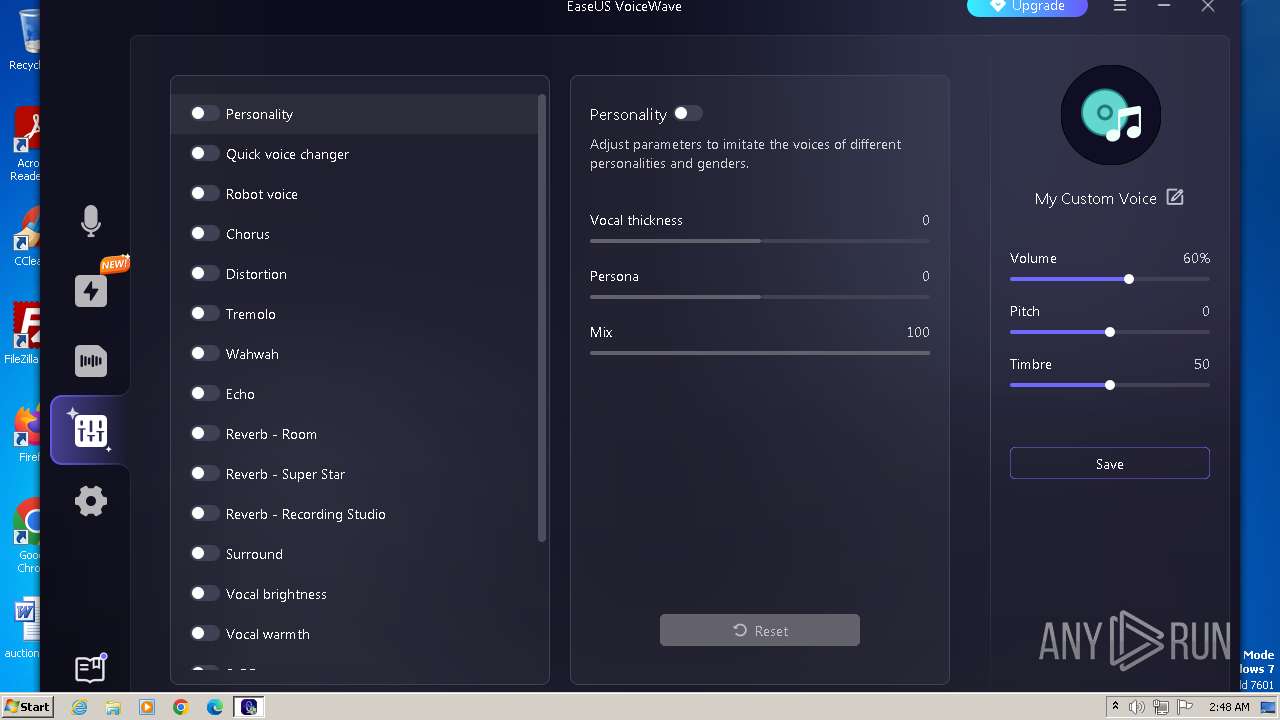Viewport: 1280px width, 720px height.
Task: Toggle Personality switch in detail panel
Action: [688, 114]
